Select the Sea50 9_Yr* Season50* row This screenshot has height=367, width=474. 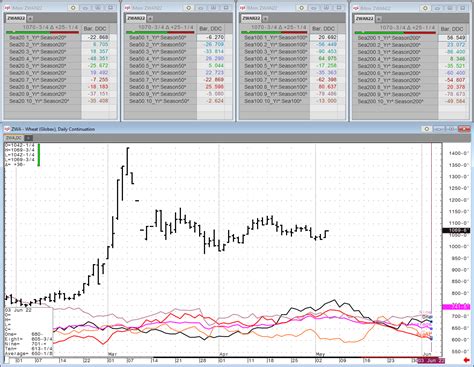[161, 93]
